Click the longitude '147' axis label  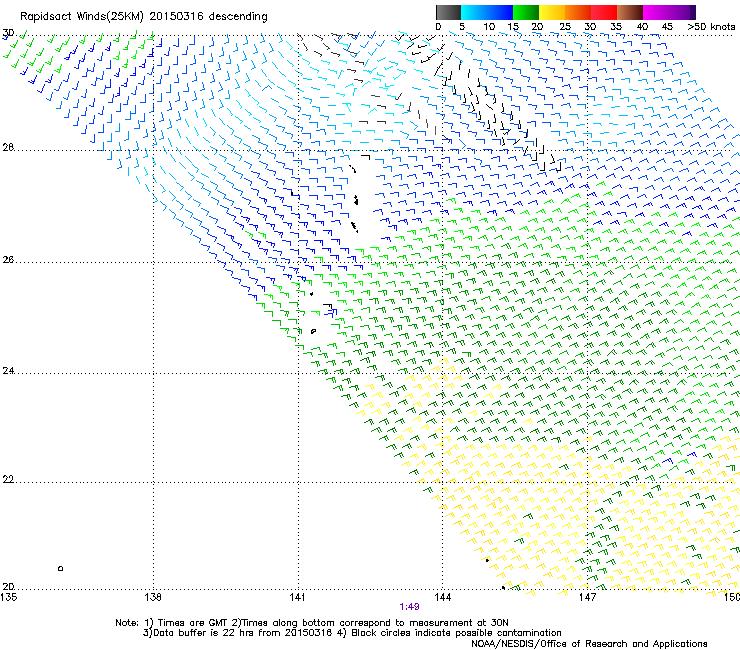(587, 597)
